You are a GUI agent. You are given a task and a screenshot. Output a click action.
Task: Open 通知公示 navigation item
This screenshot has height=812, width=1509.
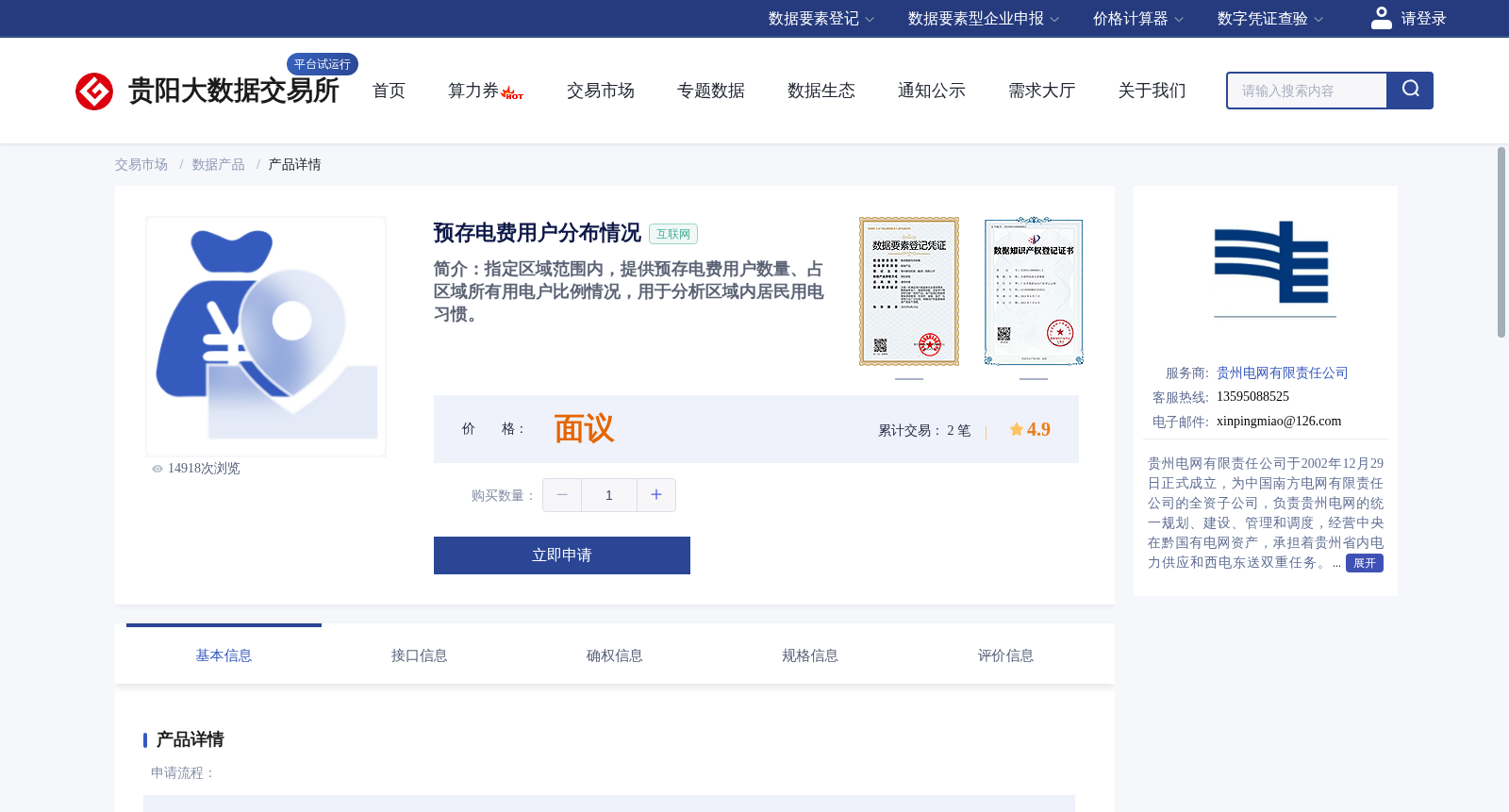tap(932, 91)
